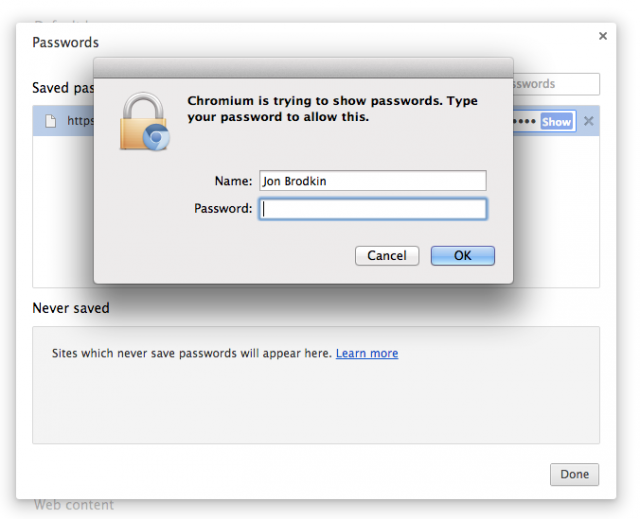Click into the Name field with Jon Brodkin

373,181
